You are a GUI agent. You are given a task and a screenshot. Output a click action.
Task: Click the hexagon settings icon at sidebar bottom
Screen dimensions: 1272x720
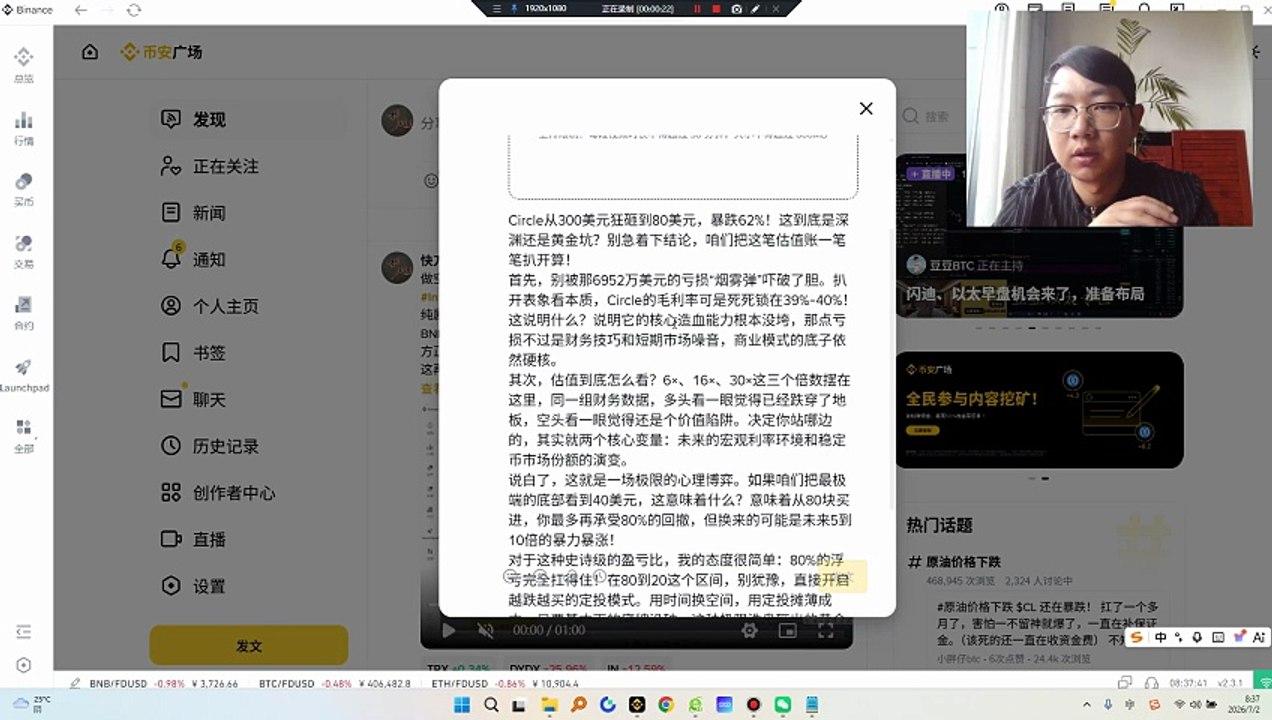[24, 665]
